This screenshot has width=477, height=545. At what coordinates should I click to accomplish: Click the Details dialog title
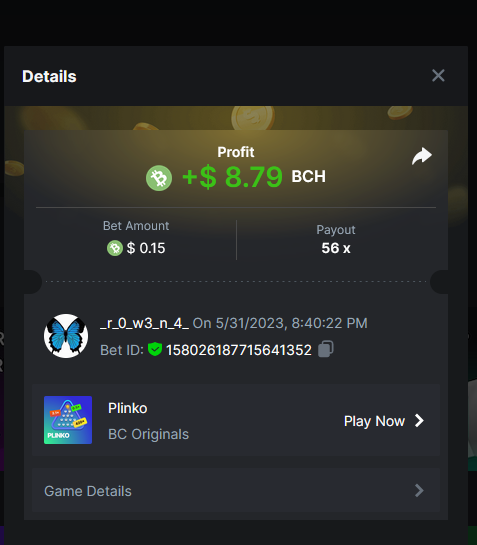(49, 76)
